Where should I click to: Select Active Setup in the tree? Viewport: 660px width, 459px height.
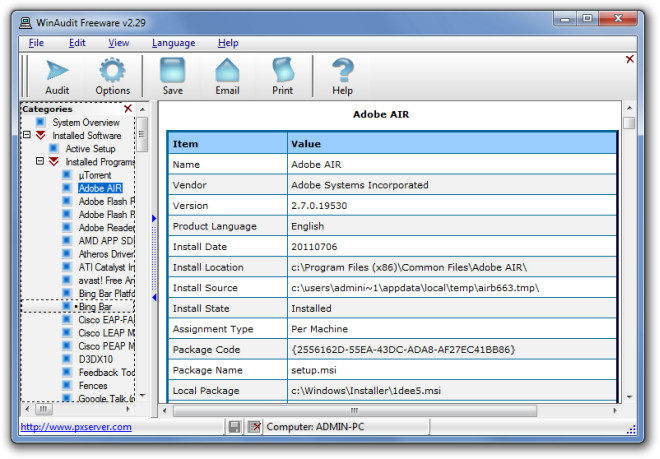coord(90,149)
